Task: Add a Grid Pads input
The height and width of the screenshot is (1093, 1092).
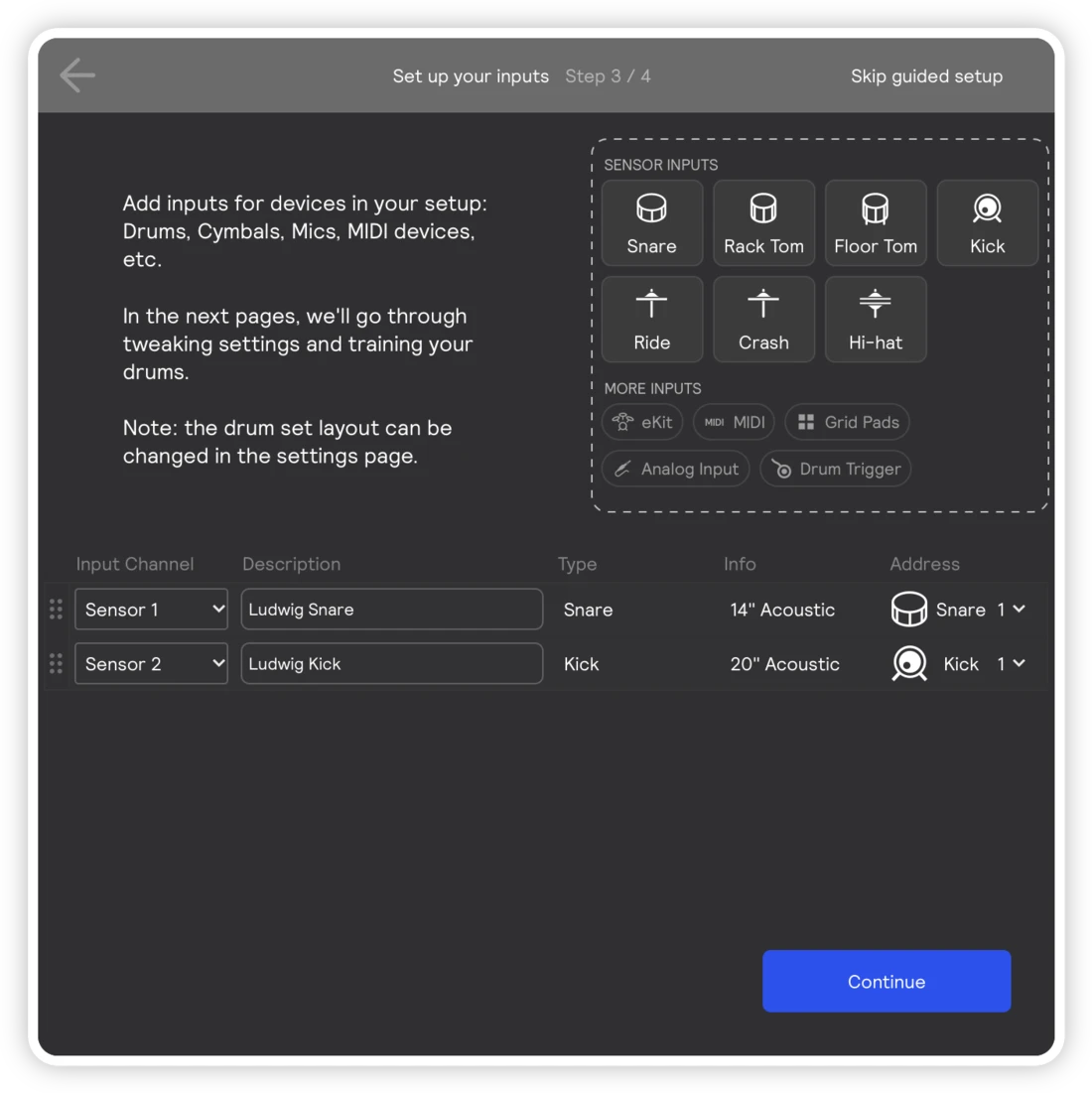Action: coord(847,422)
